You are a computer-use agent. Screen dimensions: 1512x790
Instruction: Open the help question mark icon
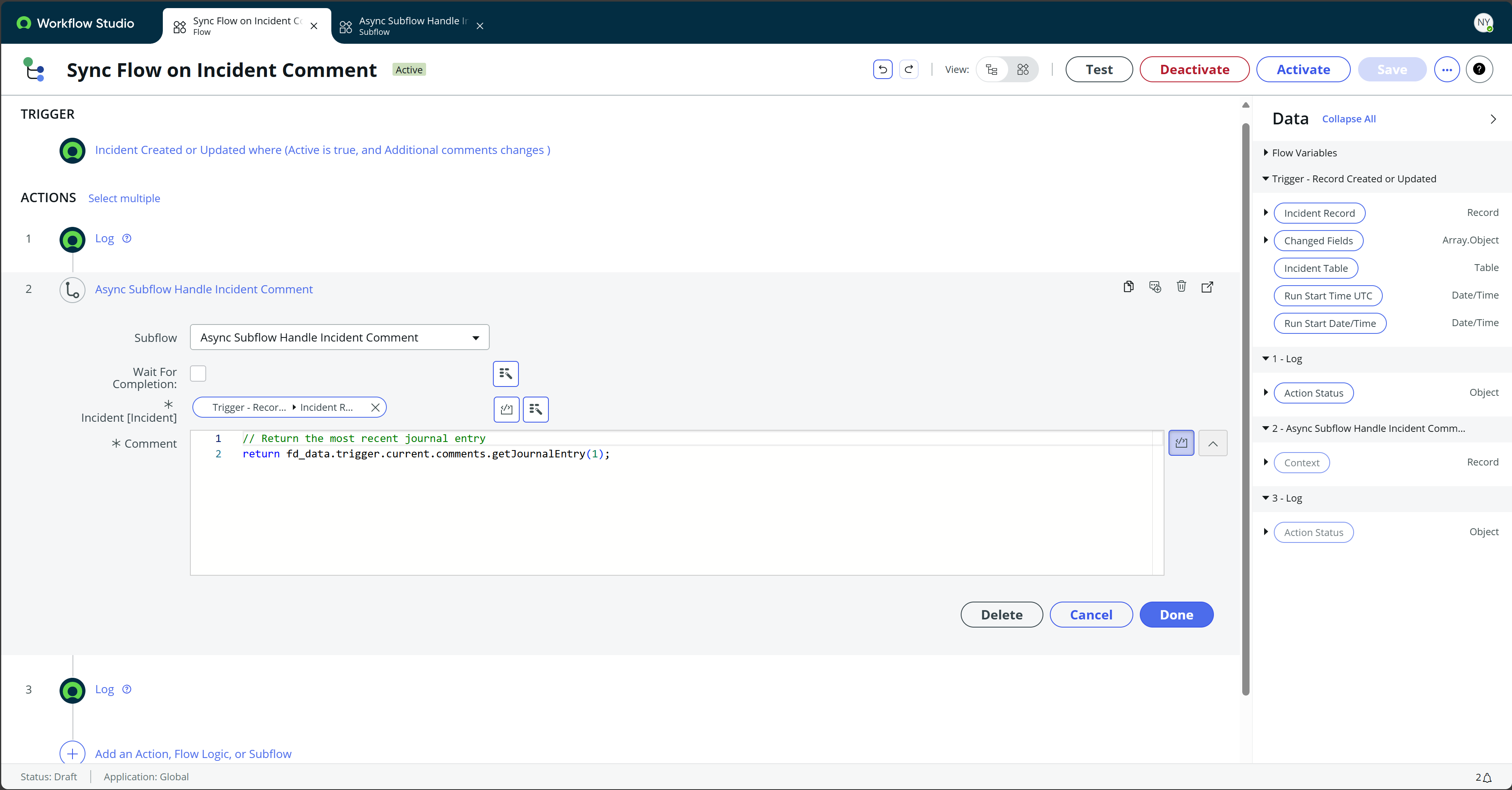[1479, 69]
